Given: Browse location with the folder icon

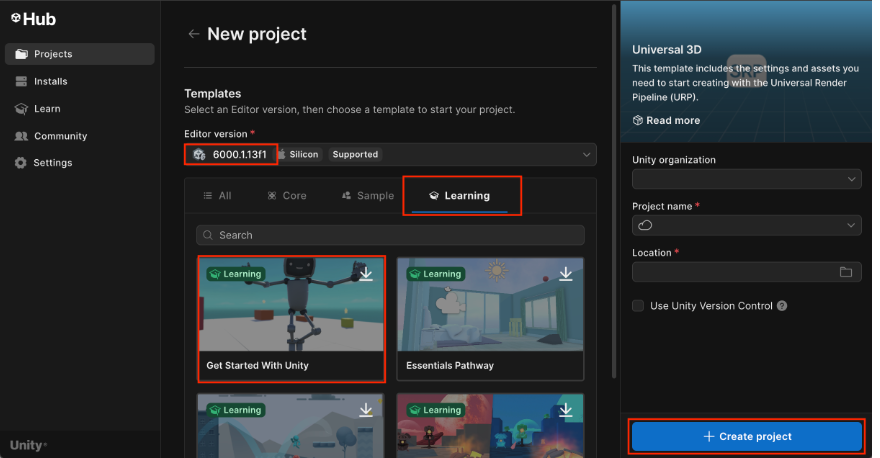Looking at the screenshot, I should click(x=846, y=272).
